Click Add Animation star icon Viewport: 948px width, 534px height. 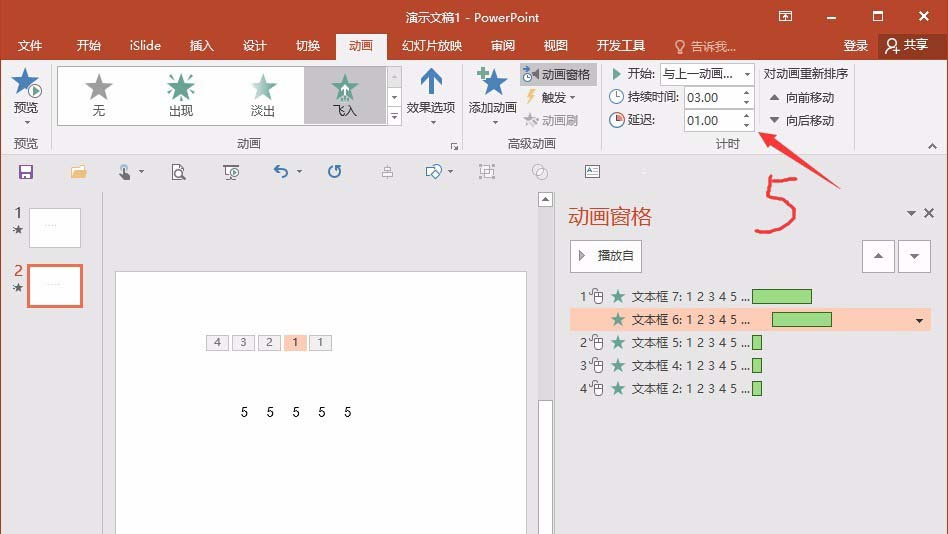point(492,82)
